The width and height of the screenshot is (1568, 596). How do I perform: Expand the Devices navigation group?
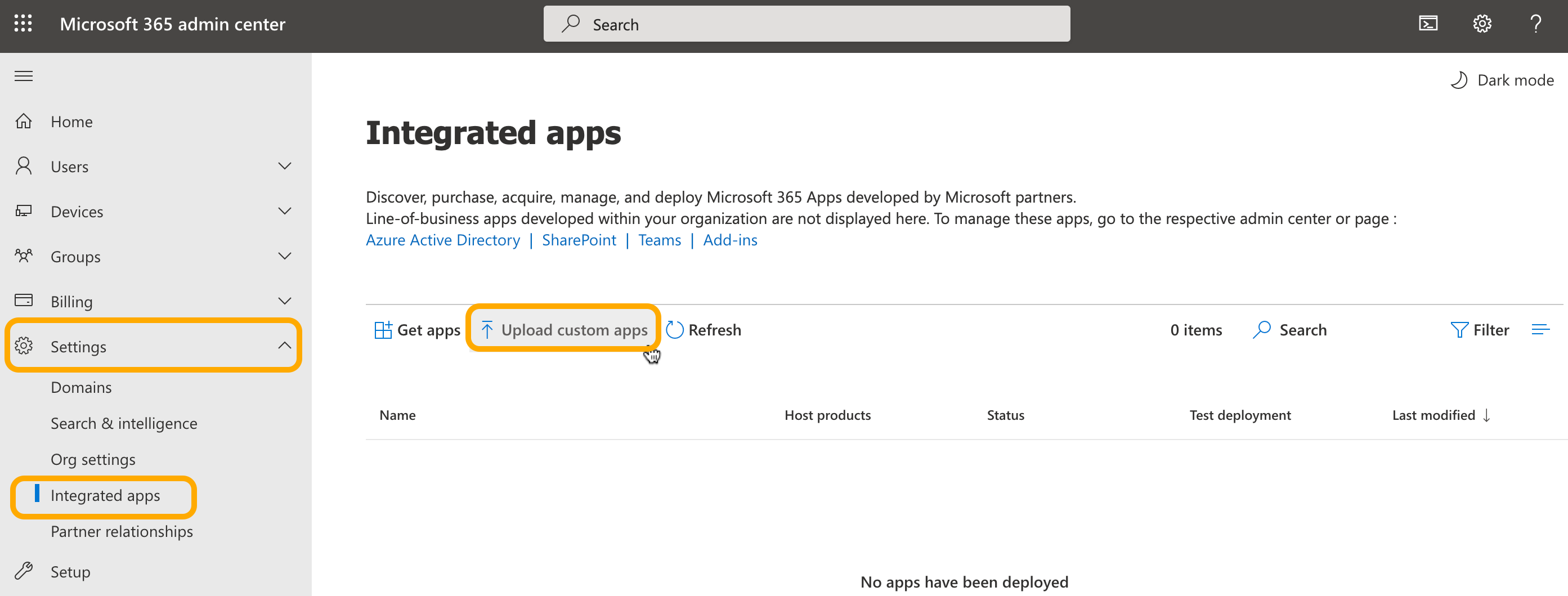(284, 211)
